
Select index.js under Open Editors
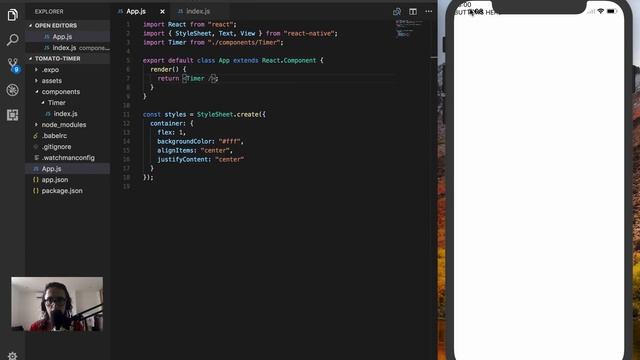pyautogui.click(x=68, y=48)
